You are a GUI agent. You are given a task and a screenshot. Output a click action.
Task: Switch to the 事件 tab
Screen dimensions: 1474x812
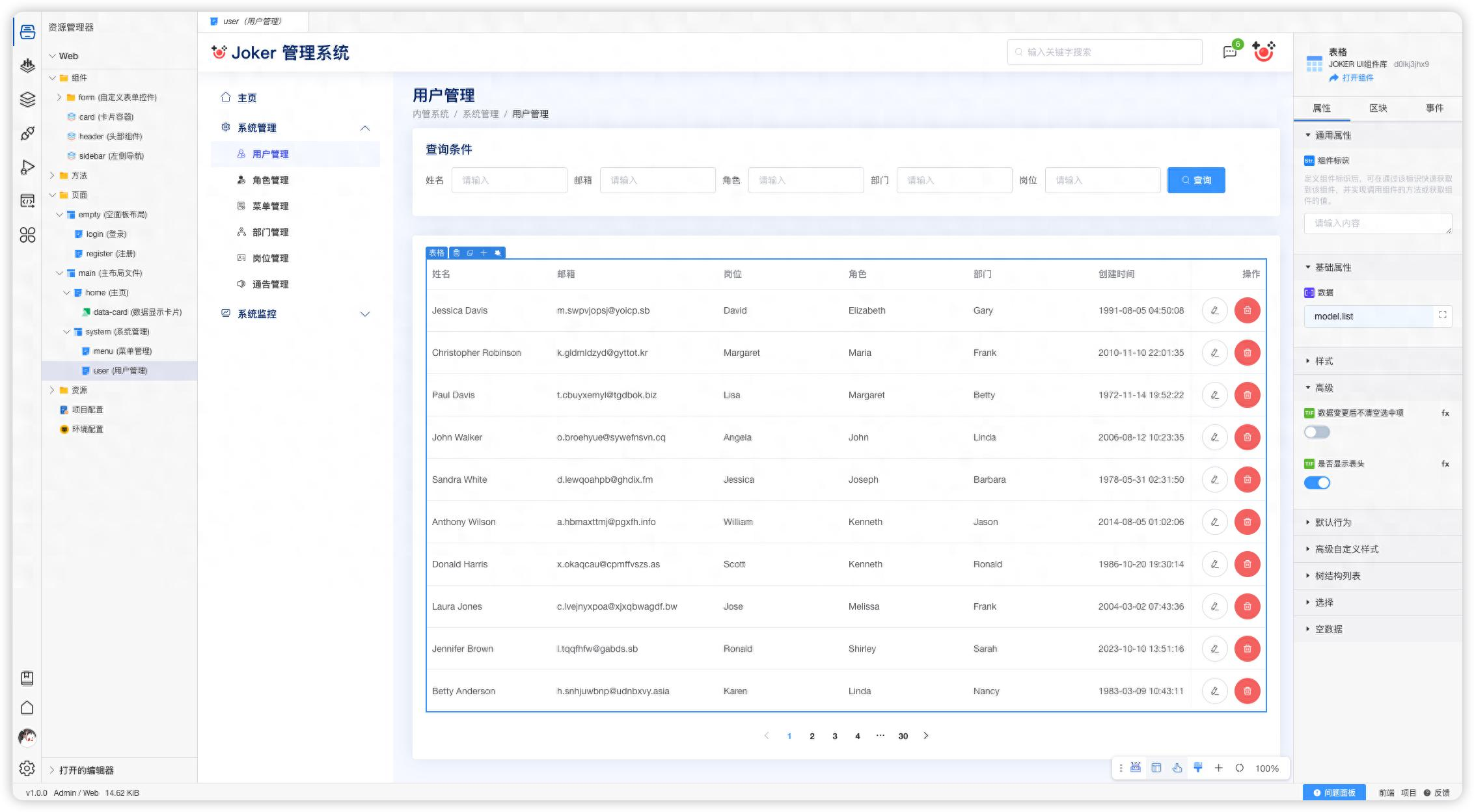click(1434, 108)
